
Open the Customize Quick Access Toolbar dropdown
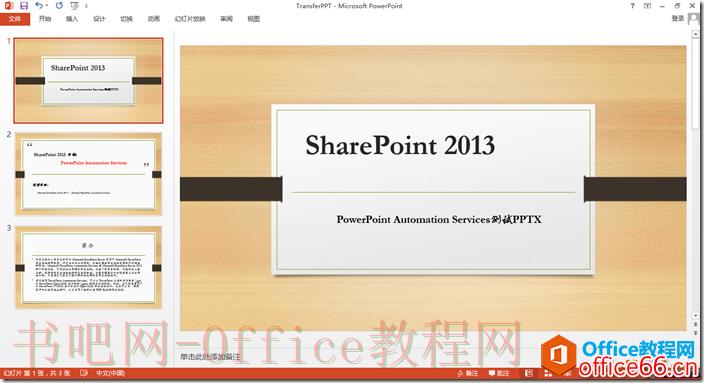86,6
